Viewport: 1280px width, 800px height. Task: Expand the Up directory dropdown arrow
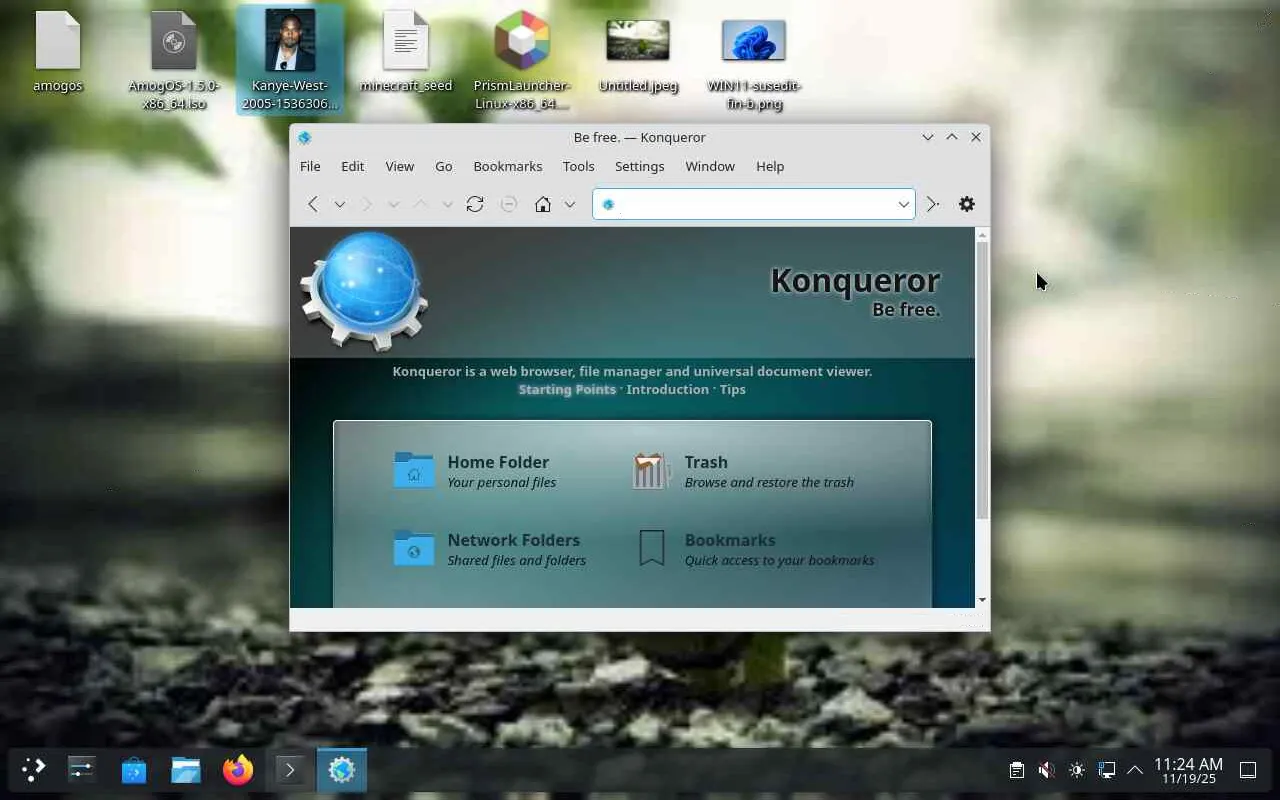pos(447,204)
